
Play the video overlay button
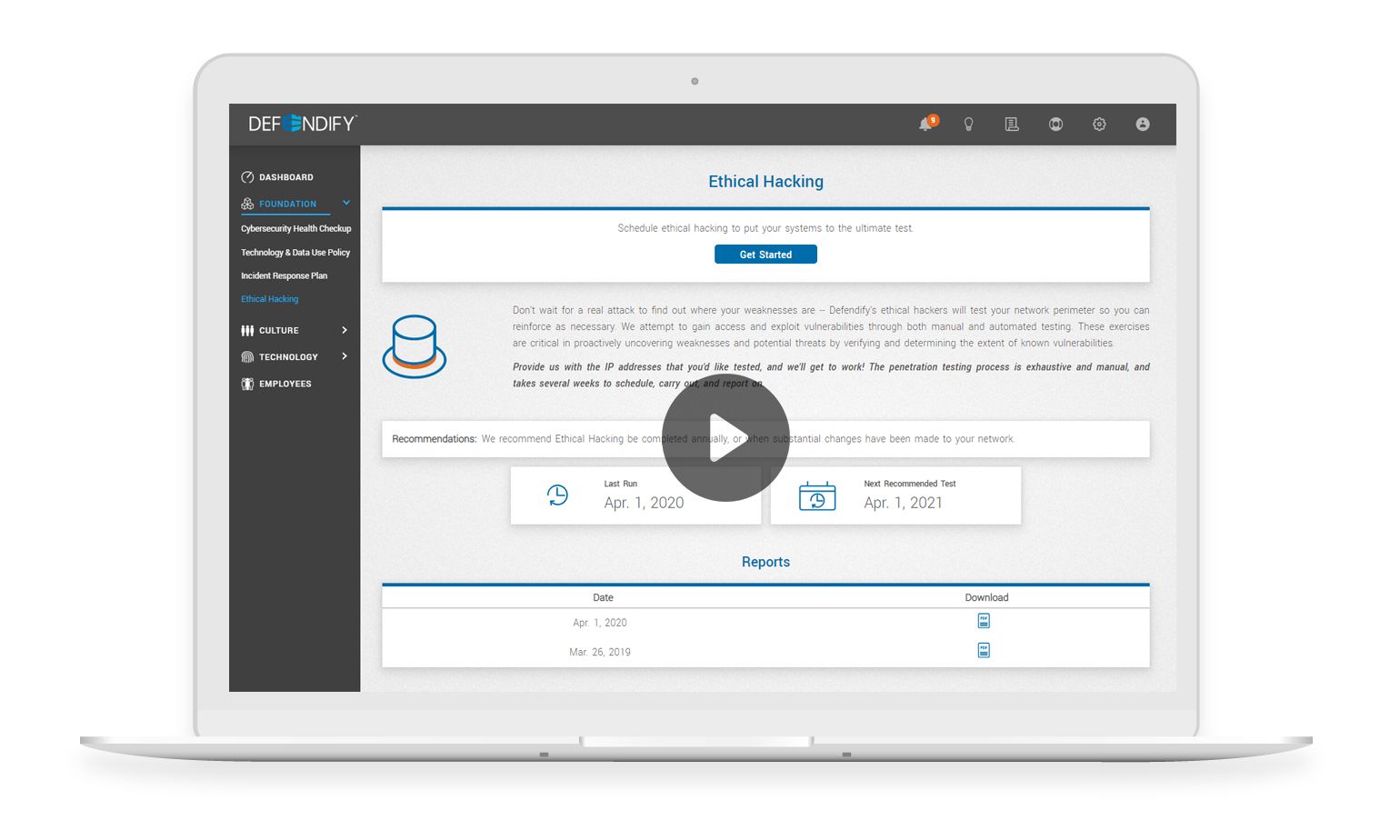725,437
